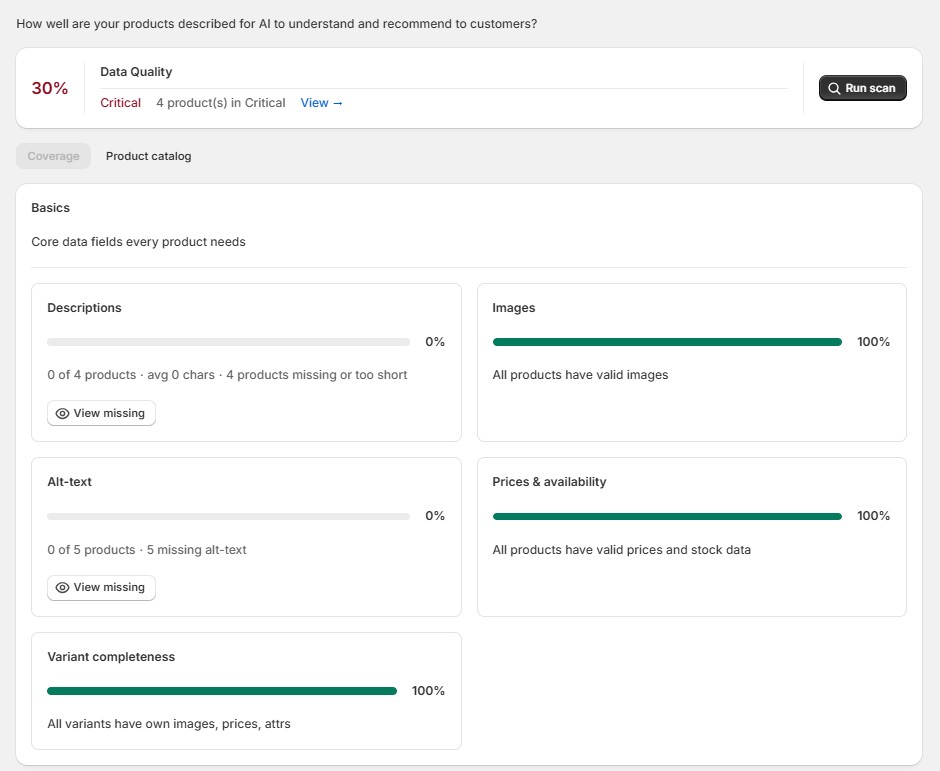Click the Descriptions 0% progress bar

pyautogui.click(x=228, y=342)
